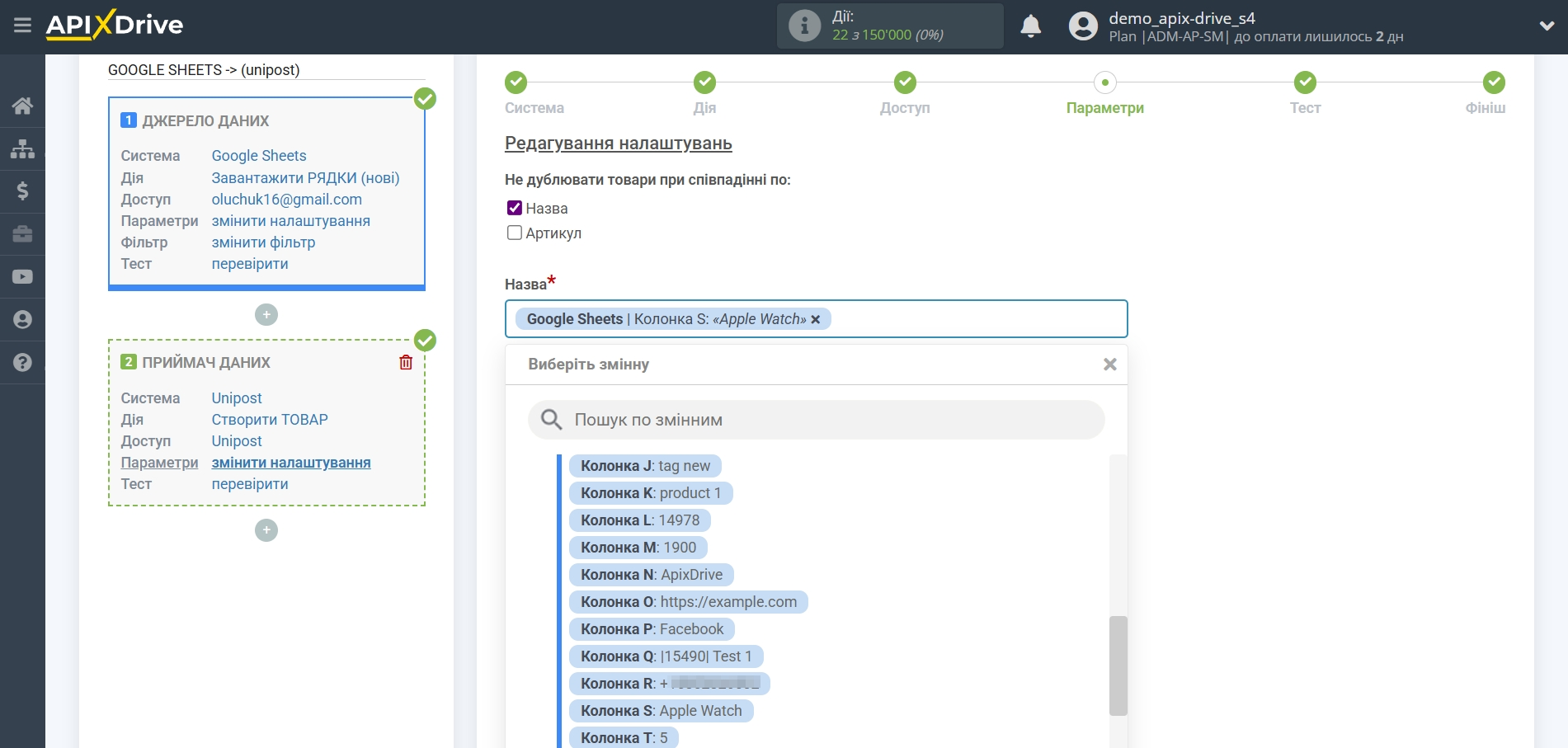The height and width of the screenshot is (748, 1568).
Task: Click the variable list scrollbar thumb
Action: [1118, 666]
